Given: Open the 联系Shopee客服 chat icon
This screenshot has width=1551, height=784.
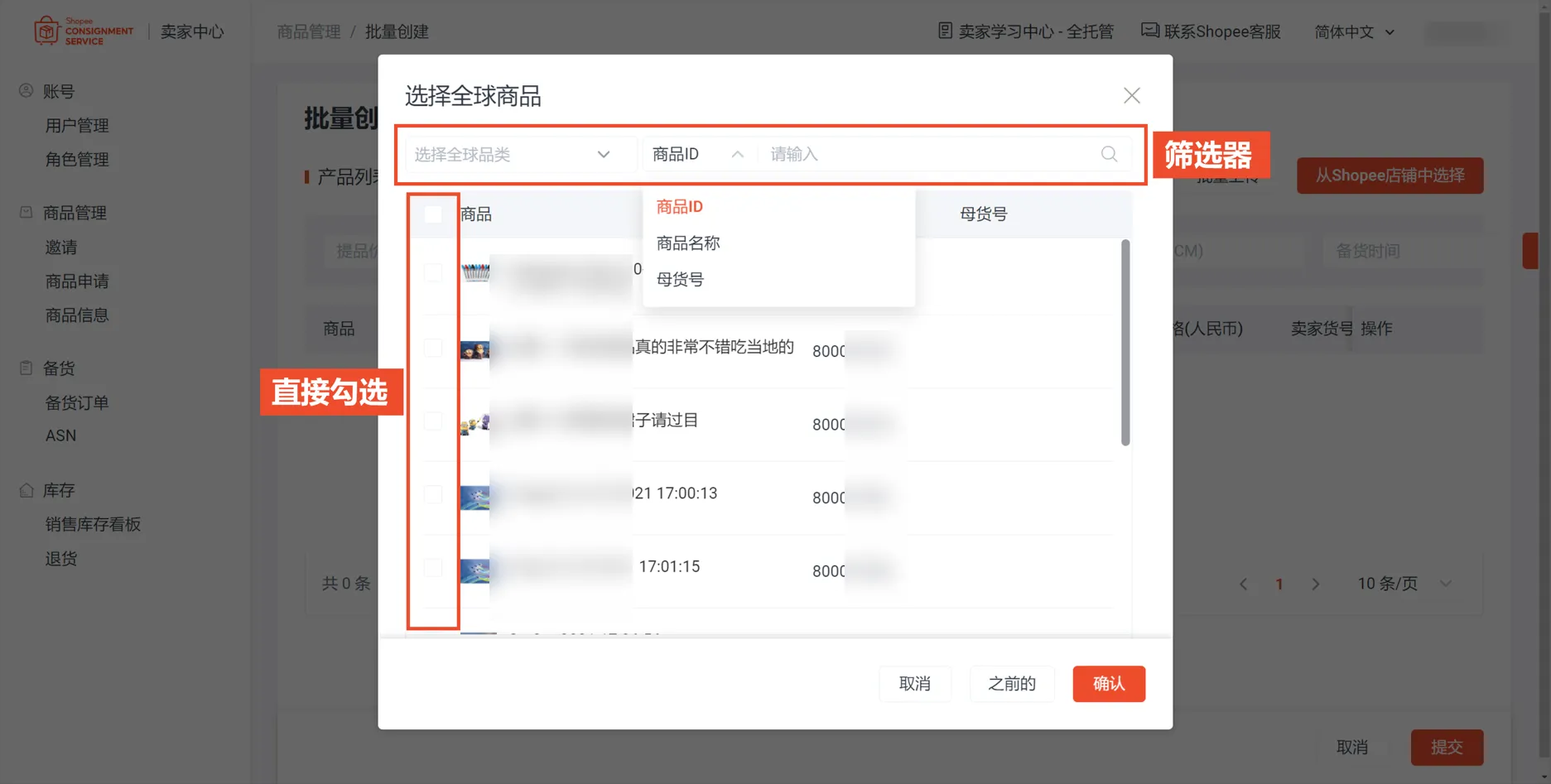Looking at the screenshot, I should pos(1150,31).
